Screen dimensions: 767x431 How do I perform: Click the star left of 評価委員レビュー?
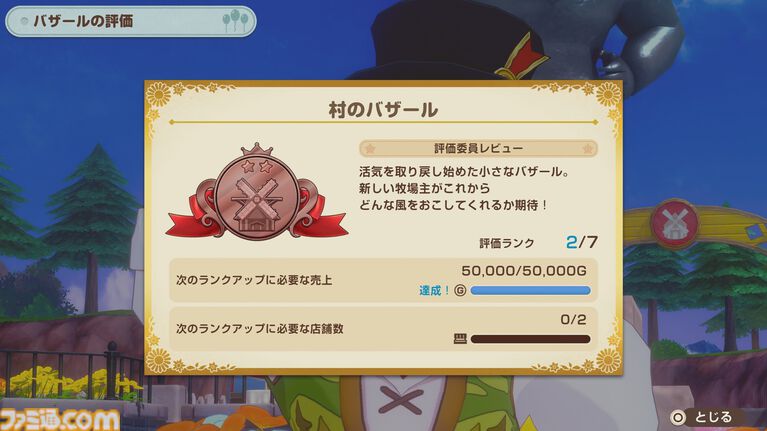370,148
